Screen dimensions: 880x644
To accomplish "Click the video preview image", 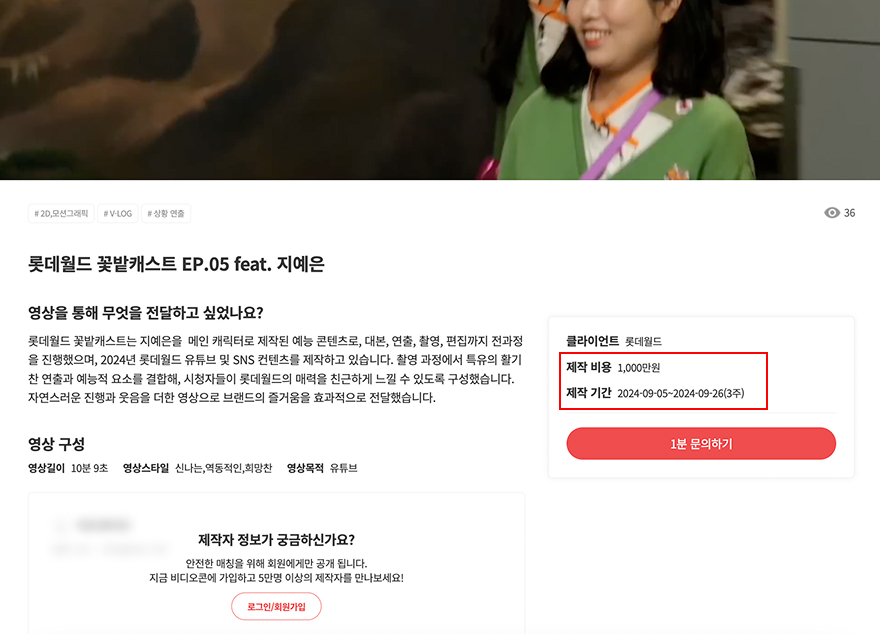I will [440, 90].
